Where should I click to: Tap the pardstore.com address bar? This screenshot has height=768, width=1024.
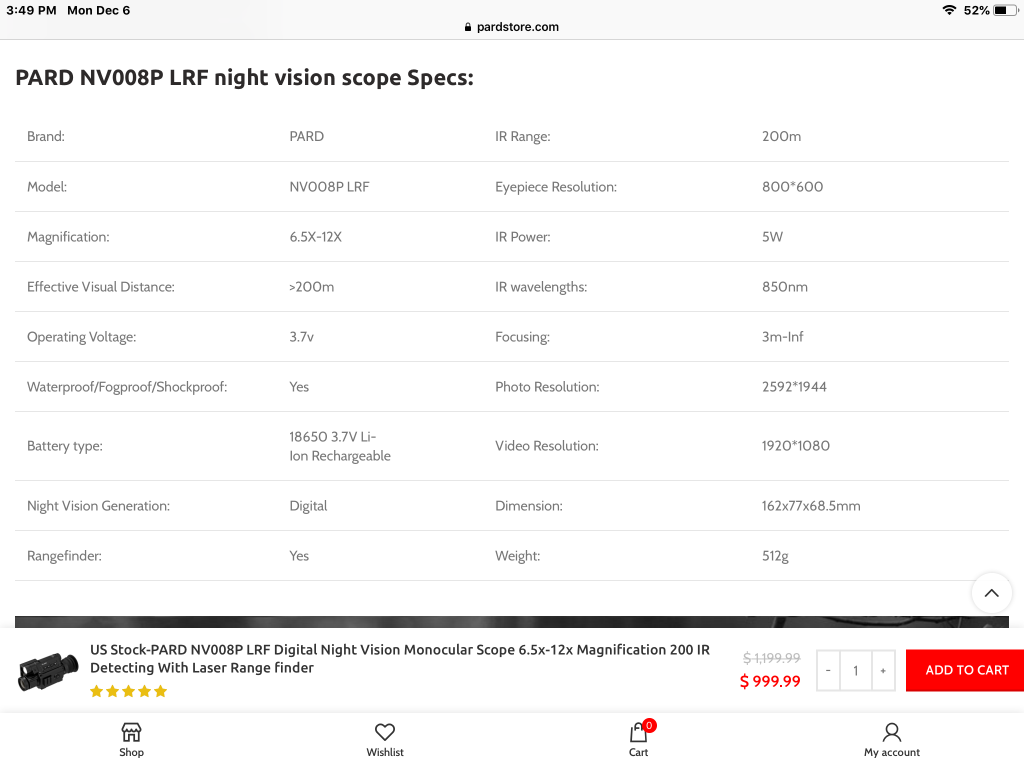point(512,27)
